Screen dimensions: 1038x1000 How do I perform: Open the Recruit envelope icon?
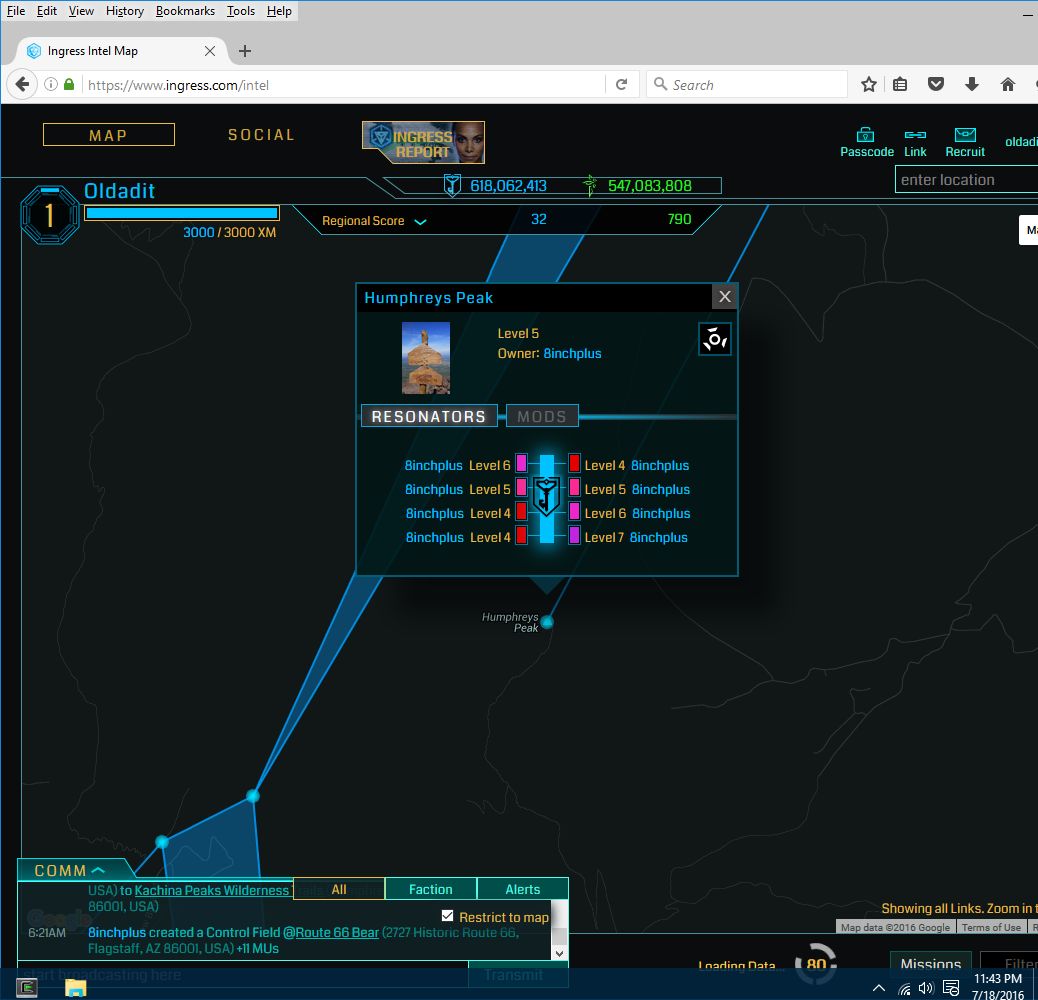pos(965,135)
